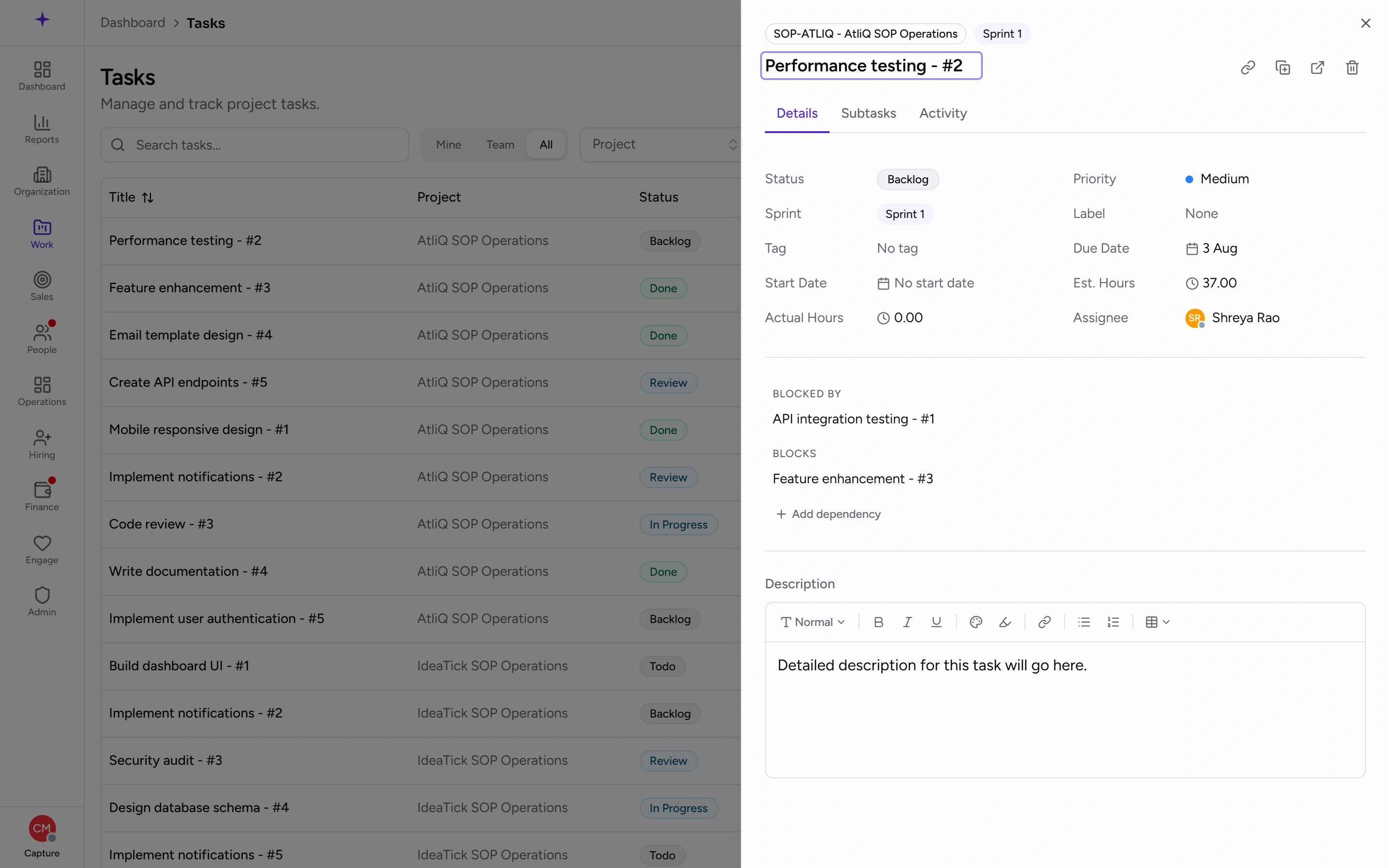Insert a link in description
Viewport: 1389px width, 868px height.
1045,622
